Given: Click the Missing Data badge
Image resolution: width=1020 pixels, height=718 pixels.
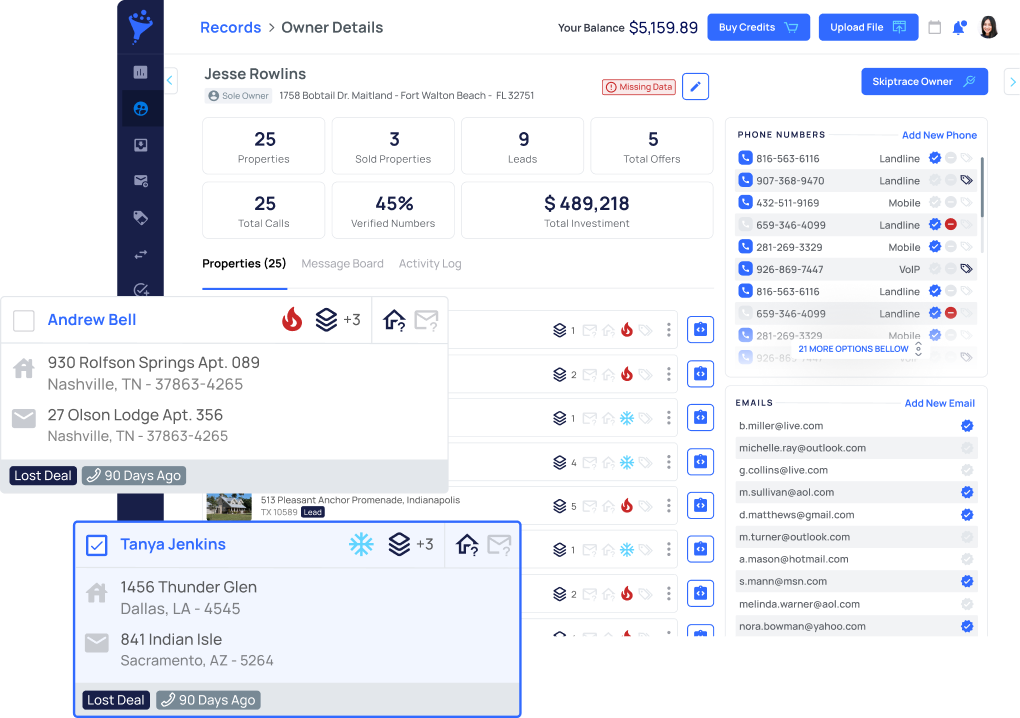Looking at the screenshot, I should [x=639, y=87].
